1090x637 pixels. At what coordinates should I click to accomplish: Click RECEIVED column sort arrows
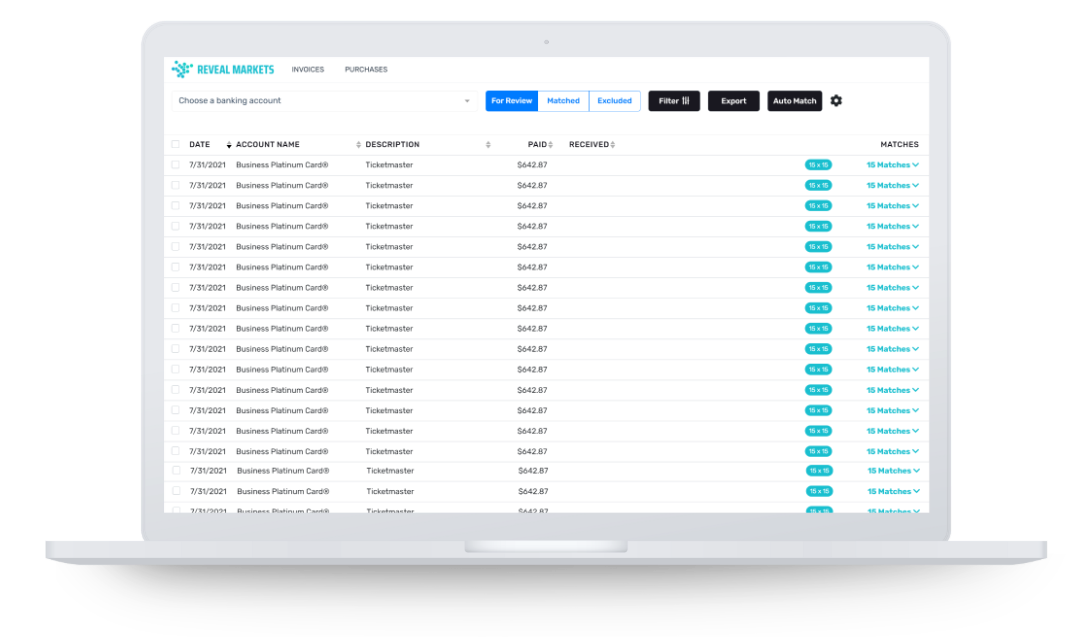coord(612,145)
